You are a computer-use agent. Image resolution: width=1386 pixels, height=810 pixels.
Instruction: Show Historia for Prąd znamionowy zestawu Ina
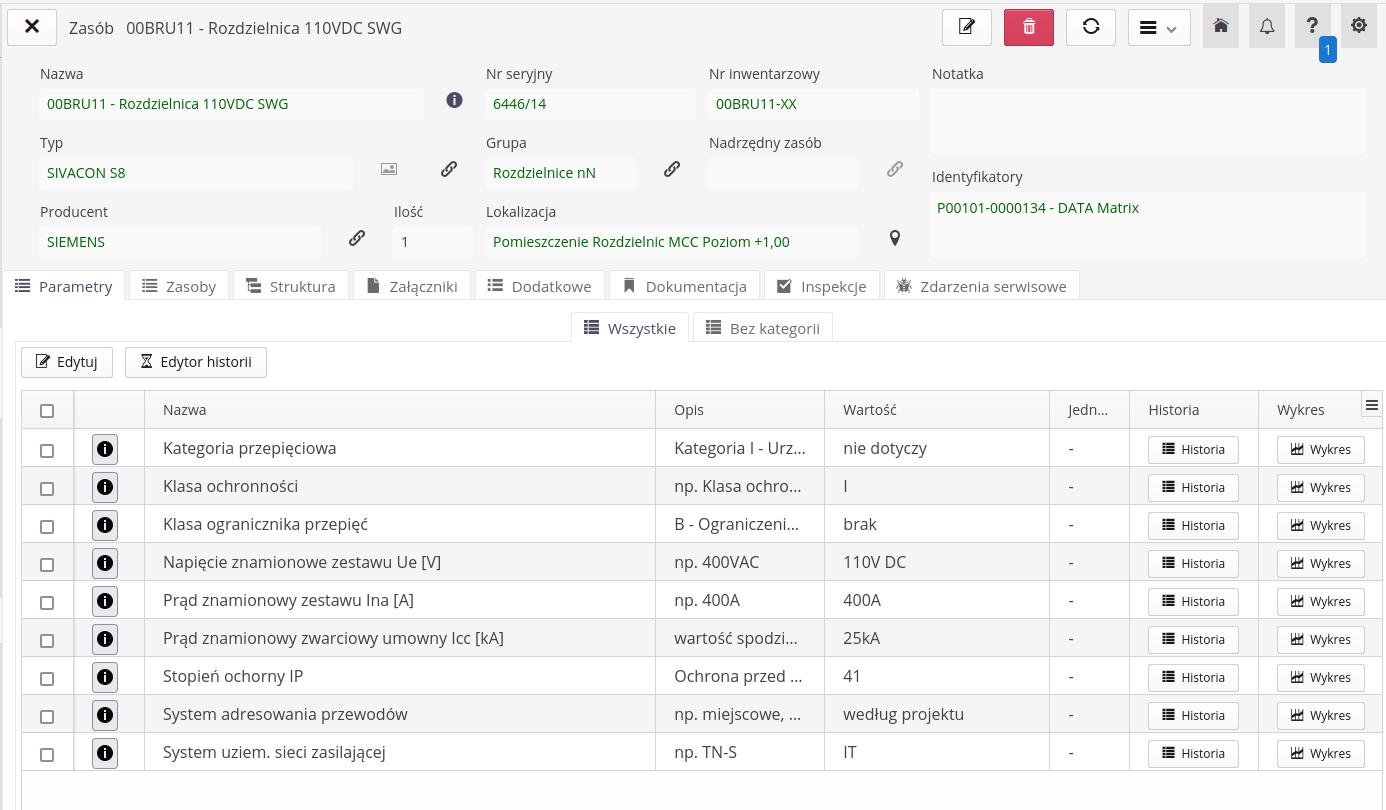pos(1192,602)
